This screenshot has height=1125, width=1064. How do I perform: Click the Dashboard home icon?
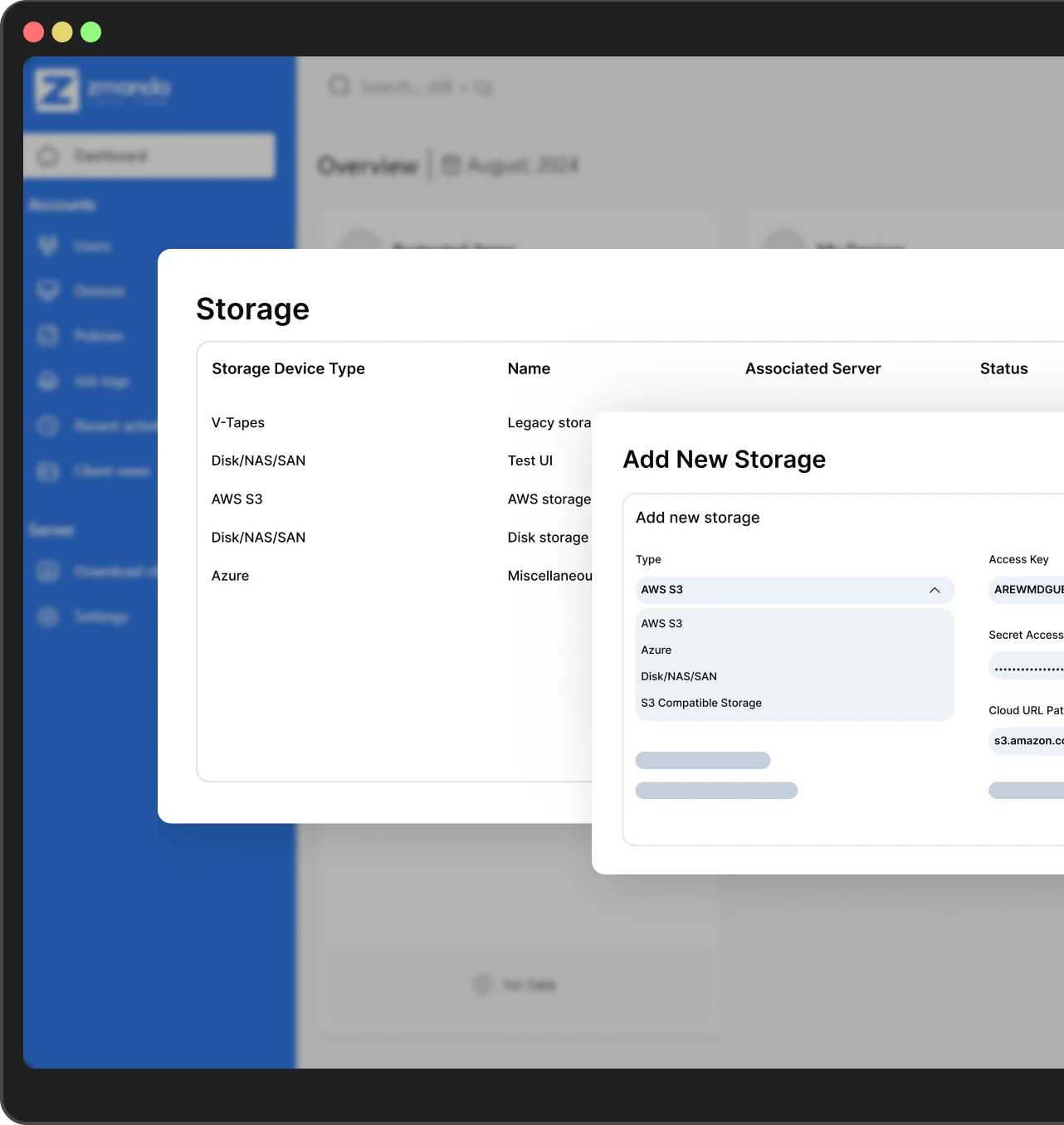49,156
